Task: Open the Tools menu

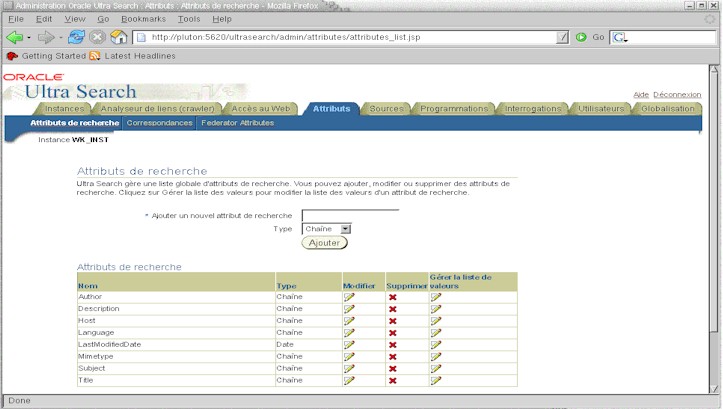Action: click(189, 19)
